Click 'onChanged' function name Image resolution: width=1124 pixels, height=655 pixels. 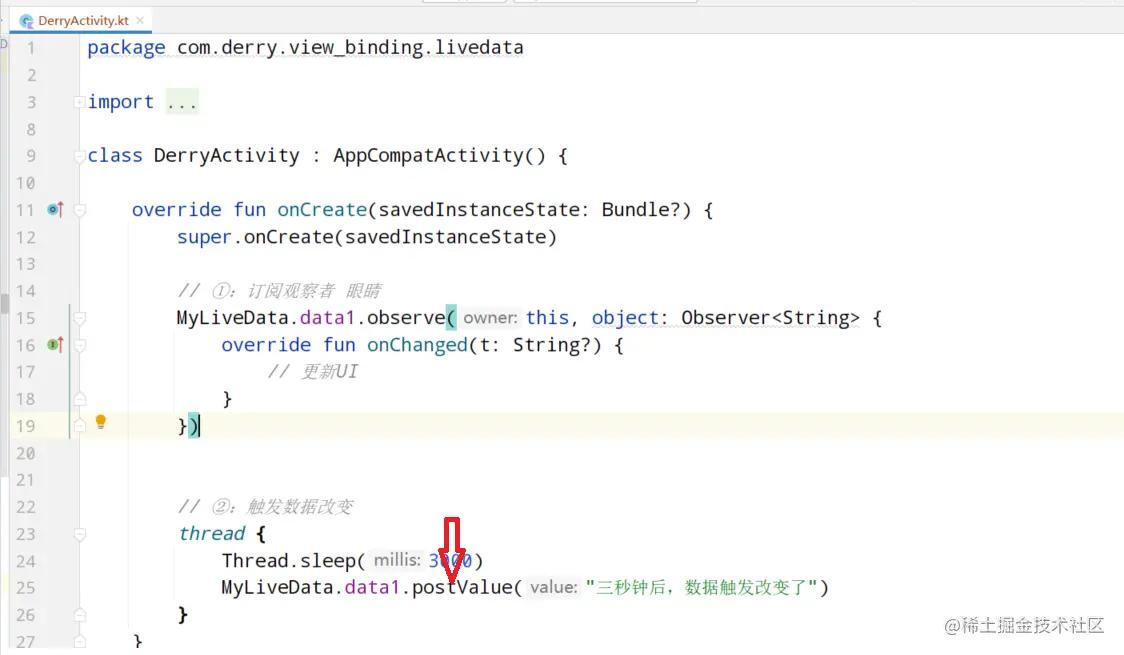(x=417, y=345)
